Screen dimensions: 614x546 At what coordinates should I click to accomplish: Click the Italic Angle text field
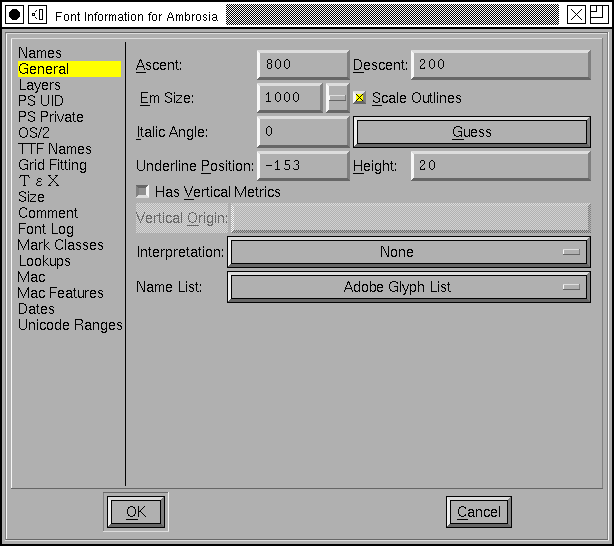click(302, 132)
